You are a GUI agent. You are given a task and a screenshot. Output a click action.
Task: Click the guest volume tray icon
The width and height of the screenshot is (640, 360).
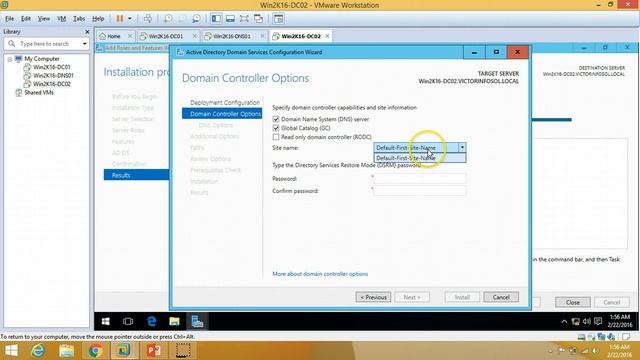(587, 322)
